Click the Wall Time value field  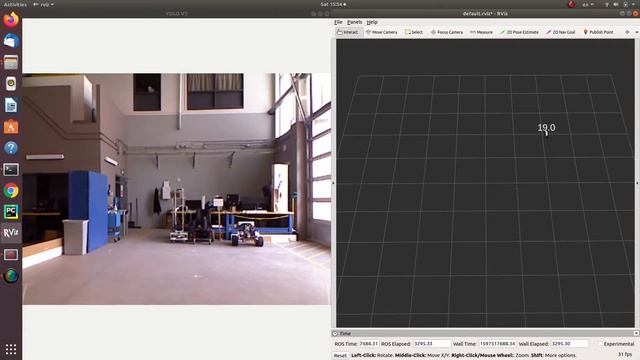tap(497, 344)
